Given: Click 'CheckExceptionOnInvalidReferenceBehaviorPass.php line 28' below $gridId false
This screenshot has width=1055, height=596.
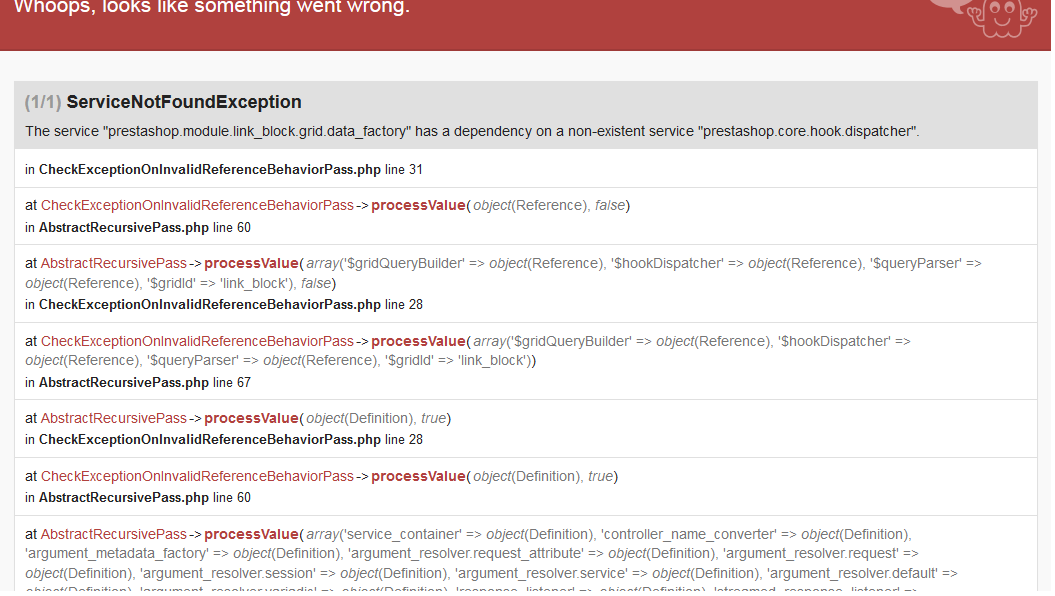Looking at the screenshot, I should pos(231,304).
